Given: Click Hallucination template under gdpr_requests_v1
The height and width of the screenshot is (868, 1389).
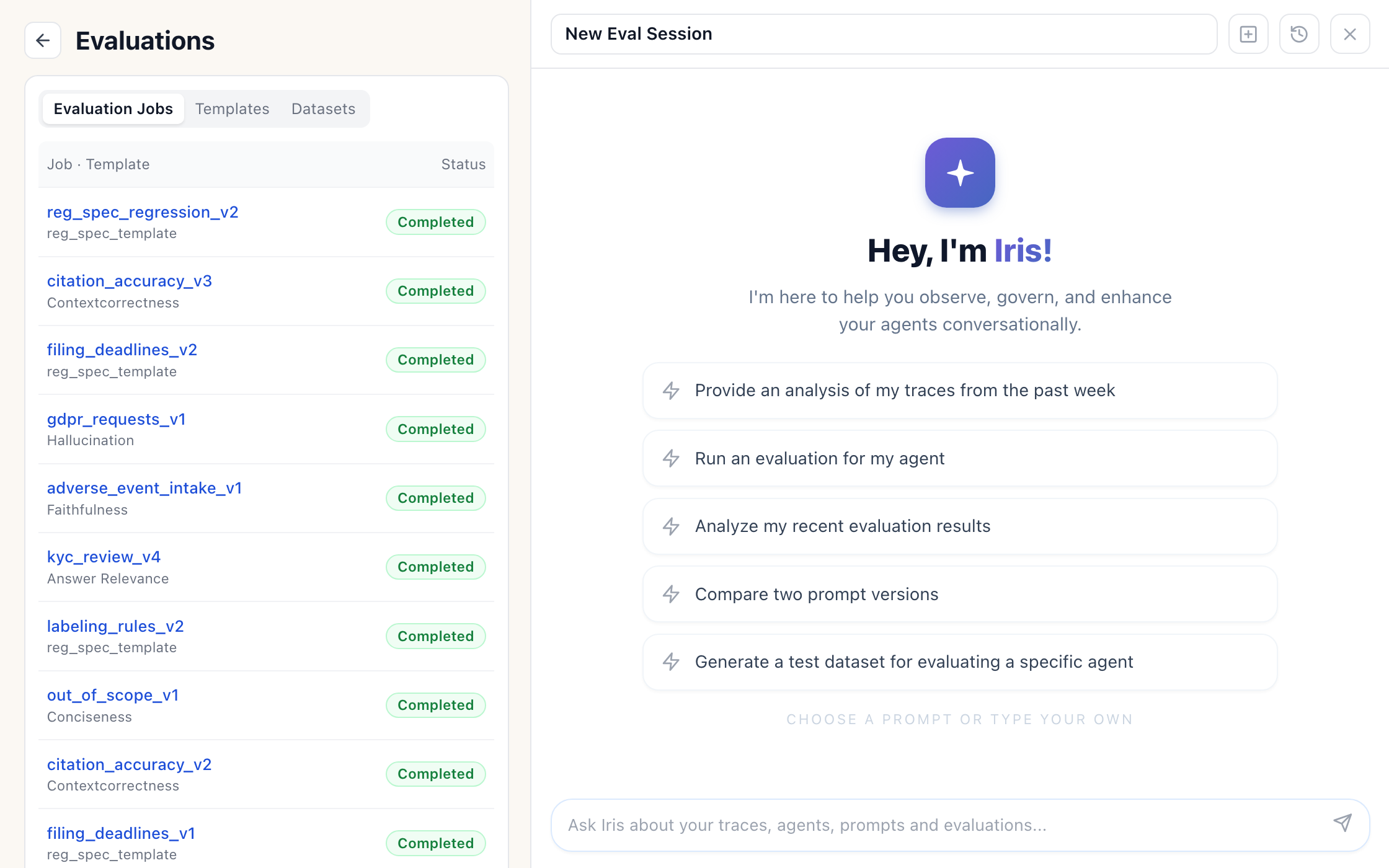Looking at the screenshot, I should point(91,441).
